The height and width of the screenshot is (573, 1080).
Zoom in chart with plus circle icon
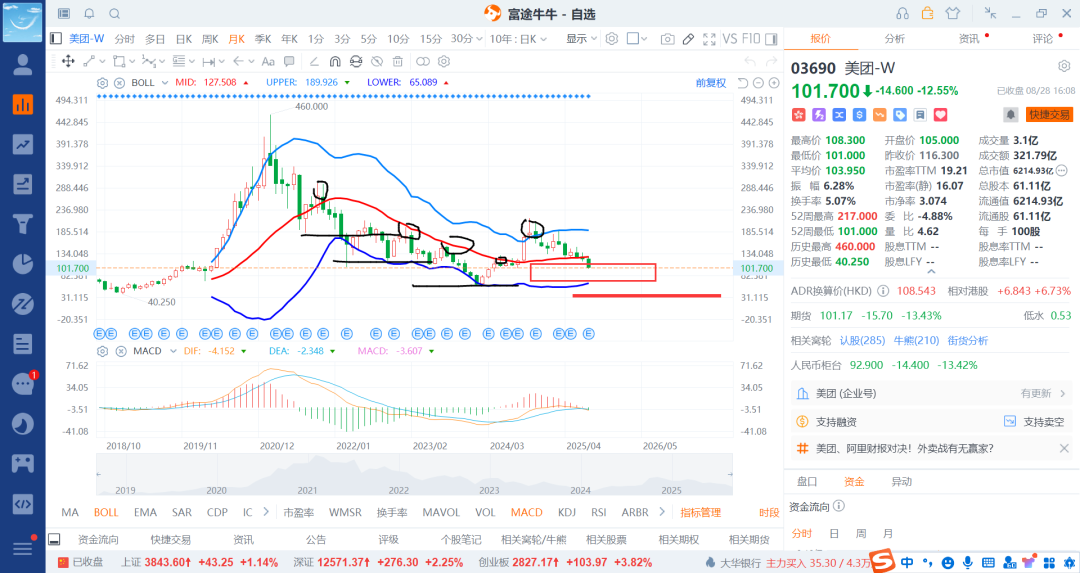click(x=774, y=83)
